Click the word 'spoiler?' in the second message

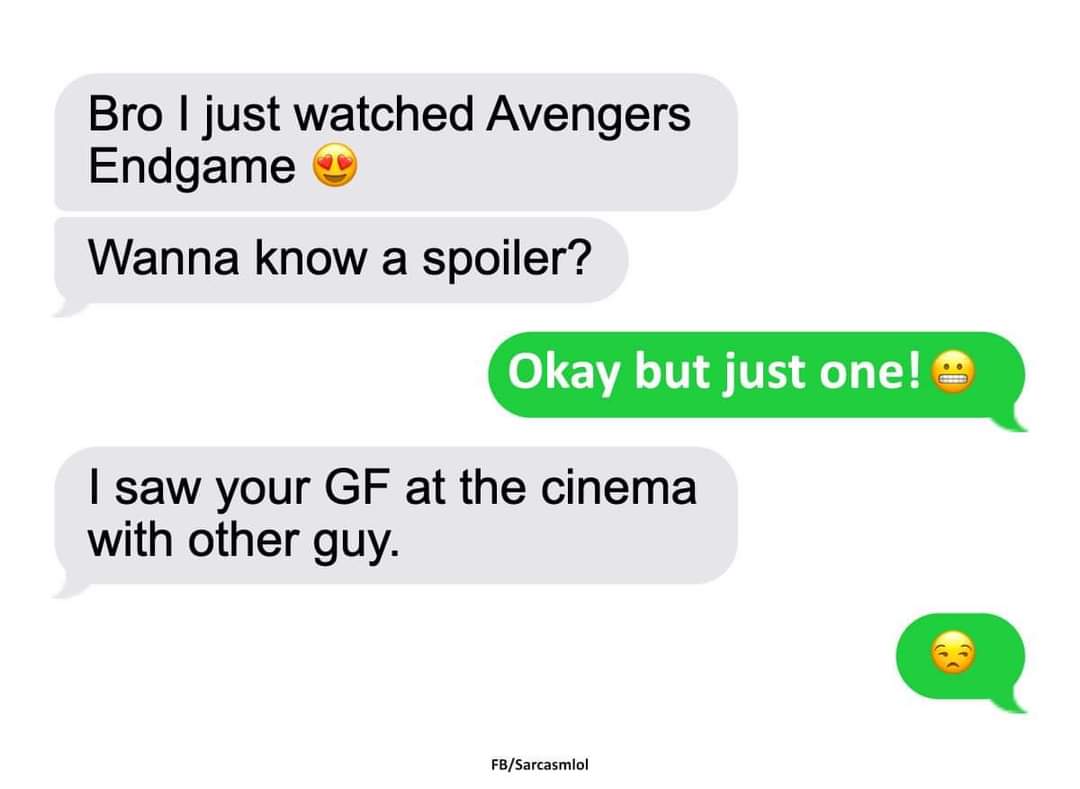[507, 261]
